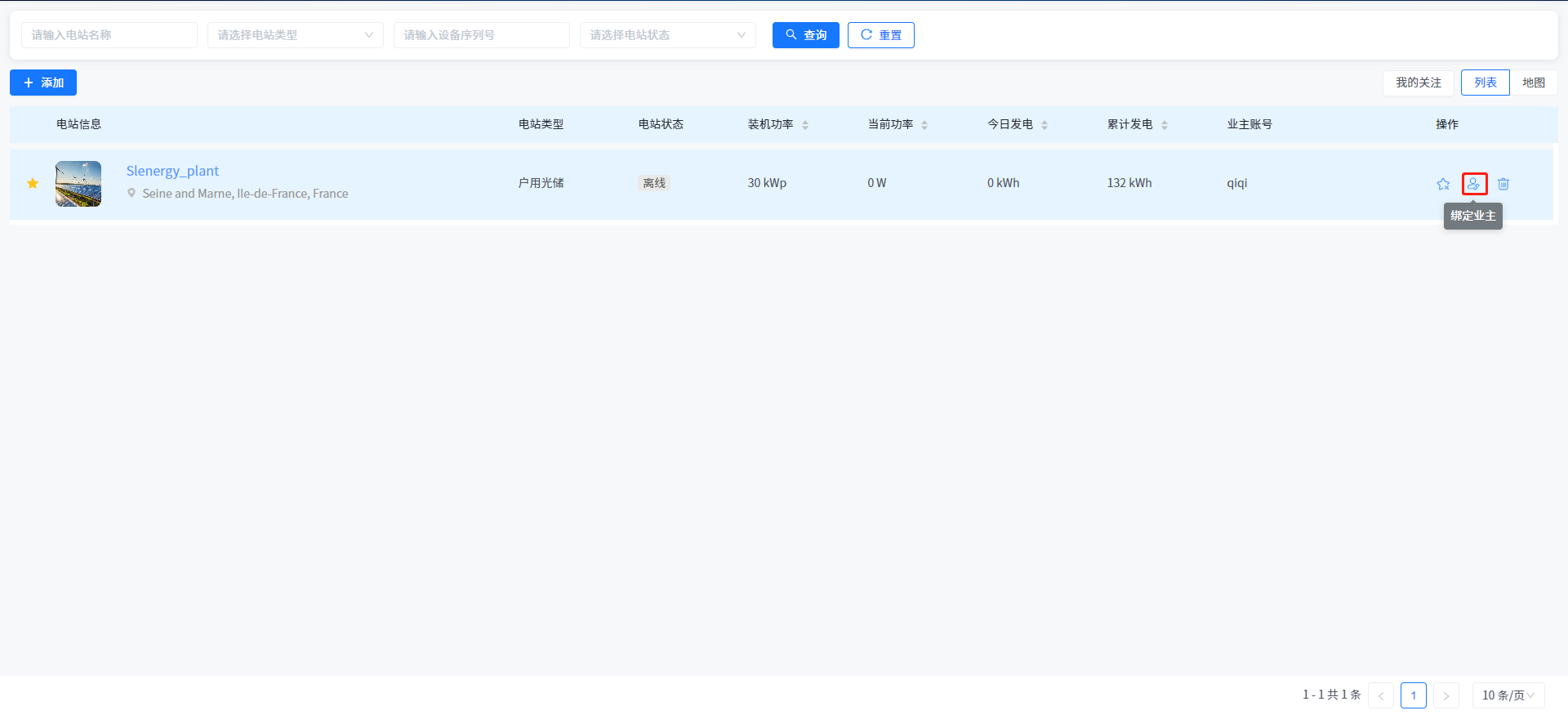
Task: Open the 请选择电站状态 dropdown
Action: click(667, 35)
